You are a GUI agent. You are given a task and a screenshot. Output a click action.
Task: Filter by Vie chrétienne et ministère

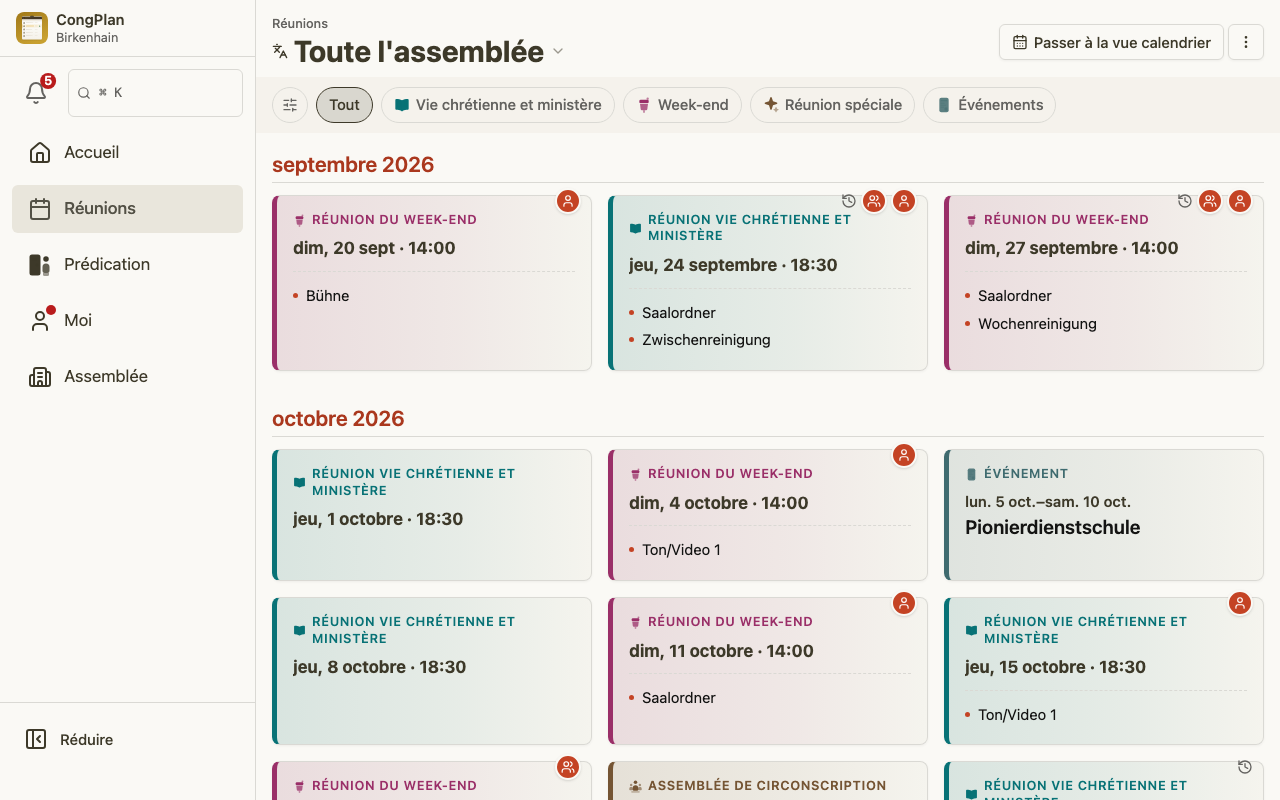click(498, 105)
